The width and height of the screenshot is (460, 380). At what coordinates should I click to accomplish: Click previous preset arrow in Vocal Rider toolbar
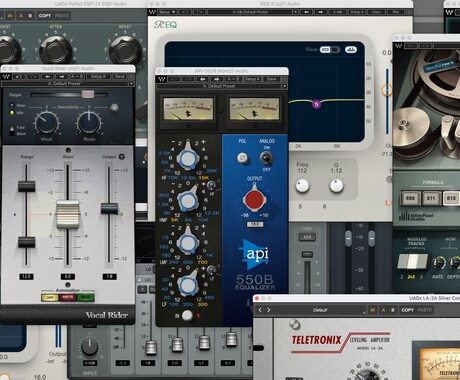tap(48, 77)
